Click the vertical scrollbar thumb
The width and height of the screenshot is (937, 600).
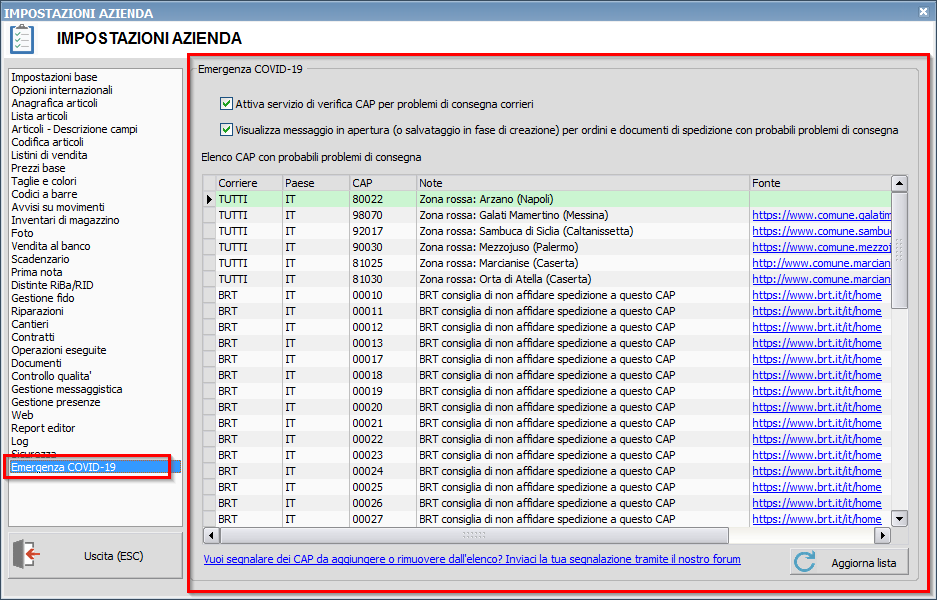[899, 250]
